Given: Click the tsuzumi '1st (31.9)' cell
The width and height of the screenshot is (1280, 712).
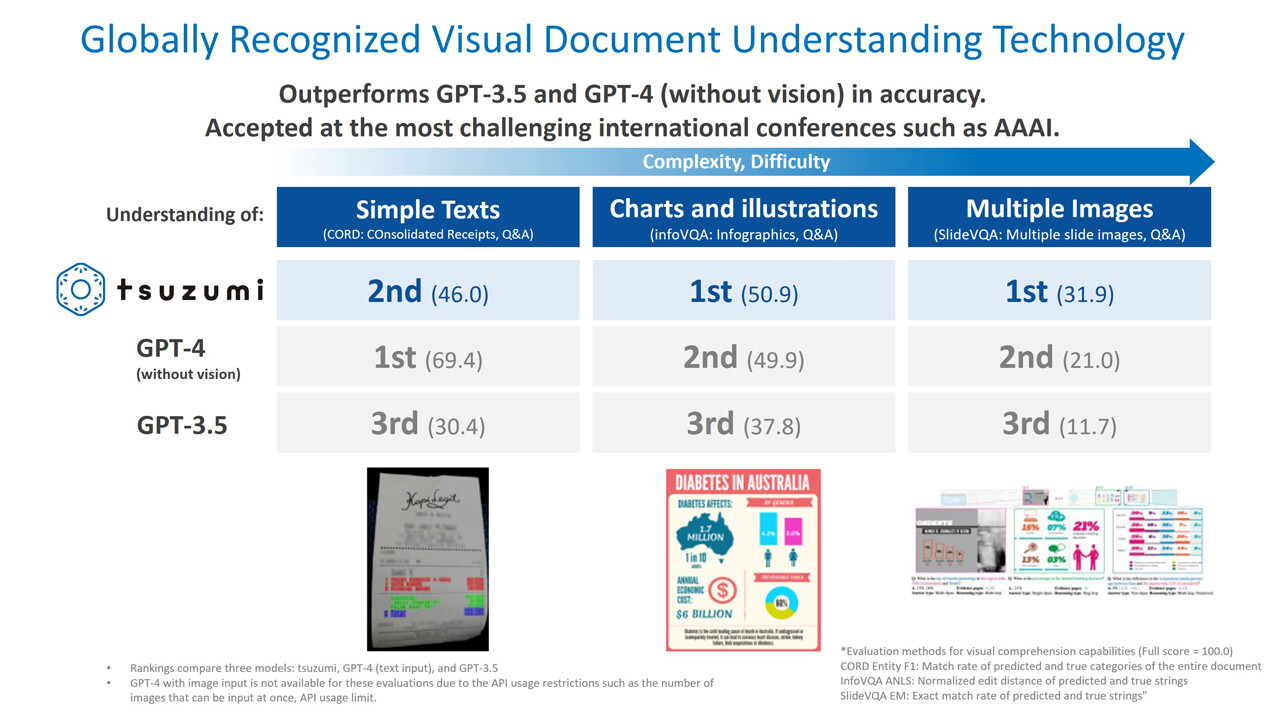Looking at the screenshot, I should [x=1060, y=290].
